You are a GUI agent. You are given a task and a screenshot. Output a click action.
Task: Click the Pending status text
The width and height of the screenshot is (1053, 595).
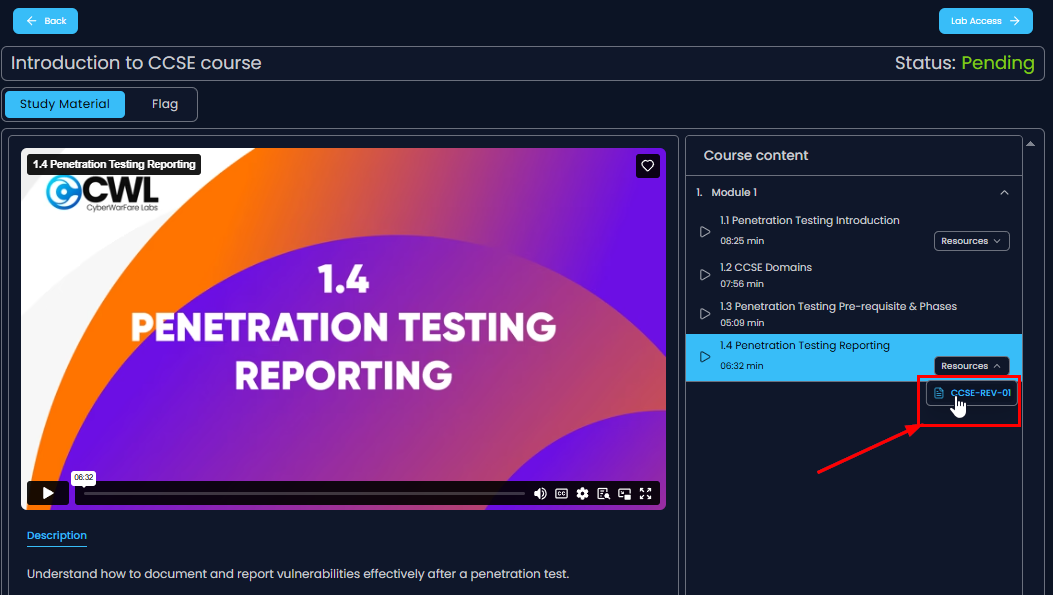tap(997, 62)
